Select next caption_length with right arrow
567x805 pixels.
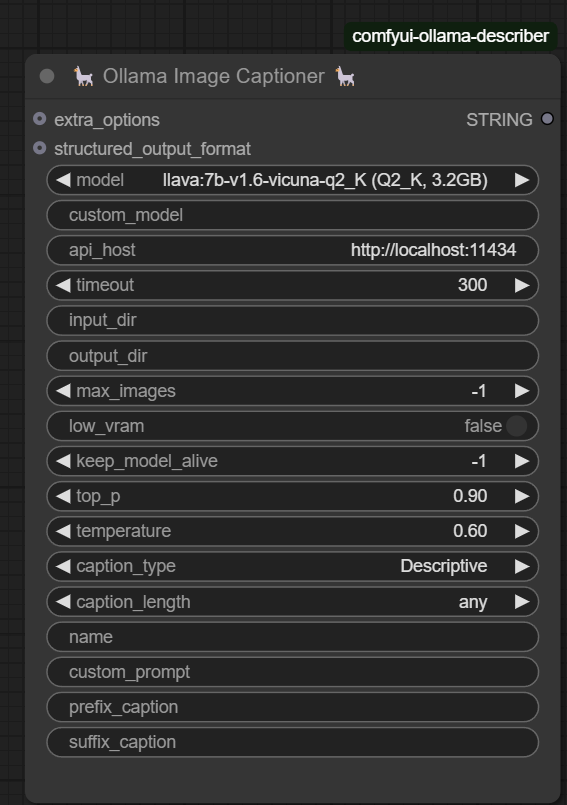coord(522,601)
